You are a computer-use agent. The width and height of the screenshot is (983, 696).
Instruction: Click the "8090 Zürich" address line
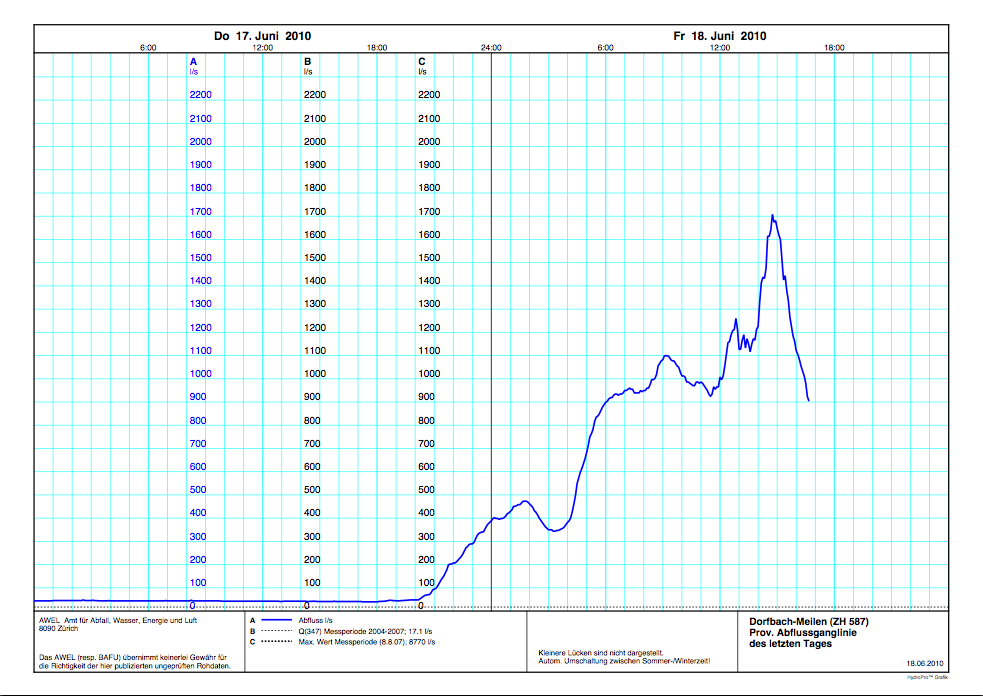[58, 628]
